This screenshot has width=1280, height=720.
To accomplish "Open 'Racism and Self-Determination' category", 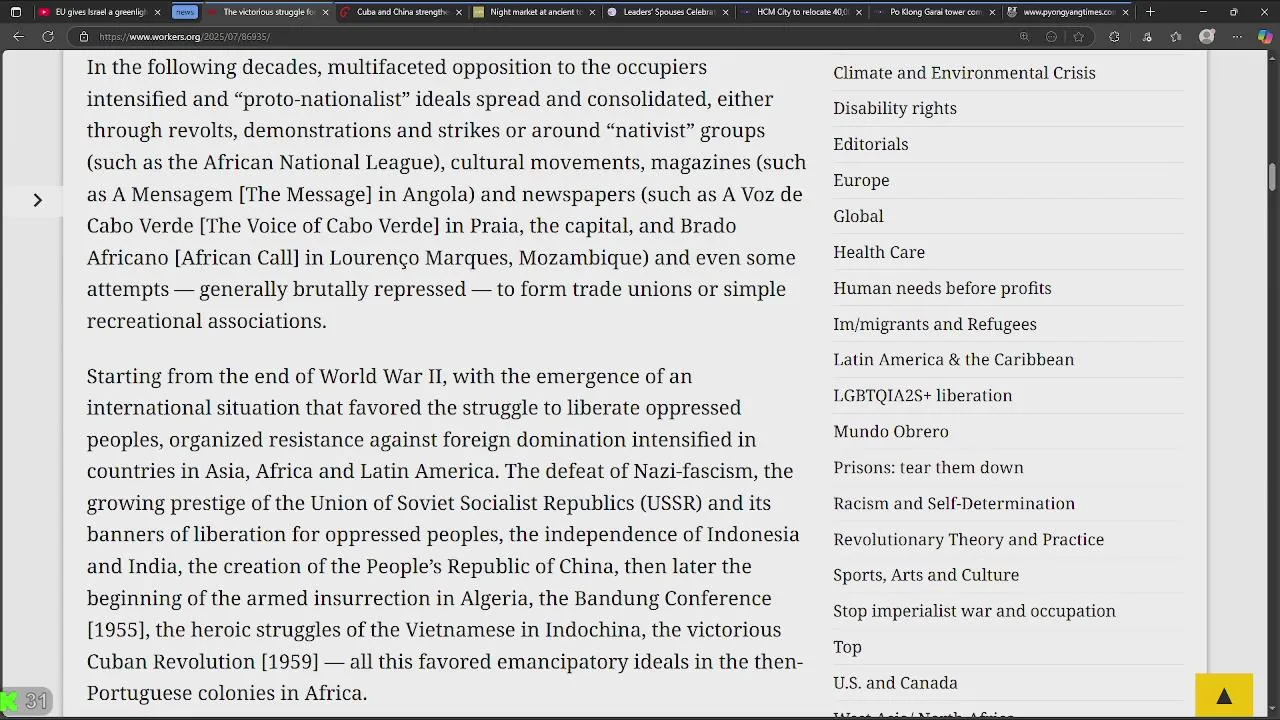I will [x=954, y=503].
